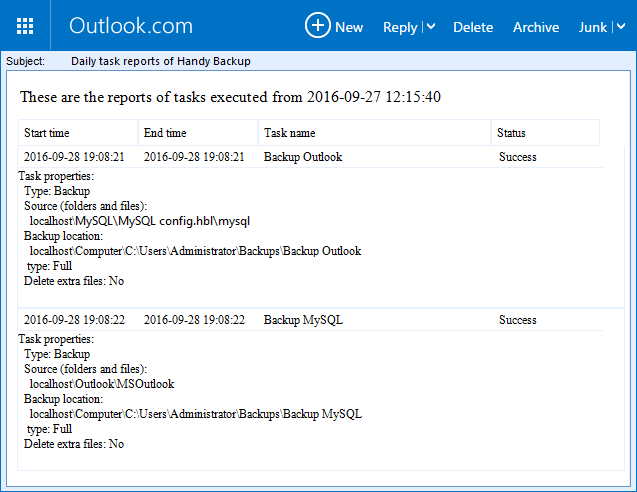Screen dimensions: 637x492
Task: Open the app launcher grid icon
Action: (25, 26)
